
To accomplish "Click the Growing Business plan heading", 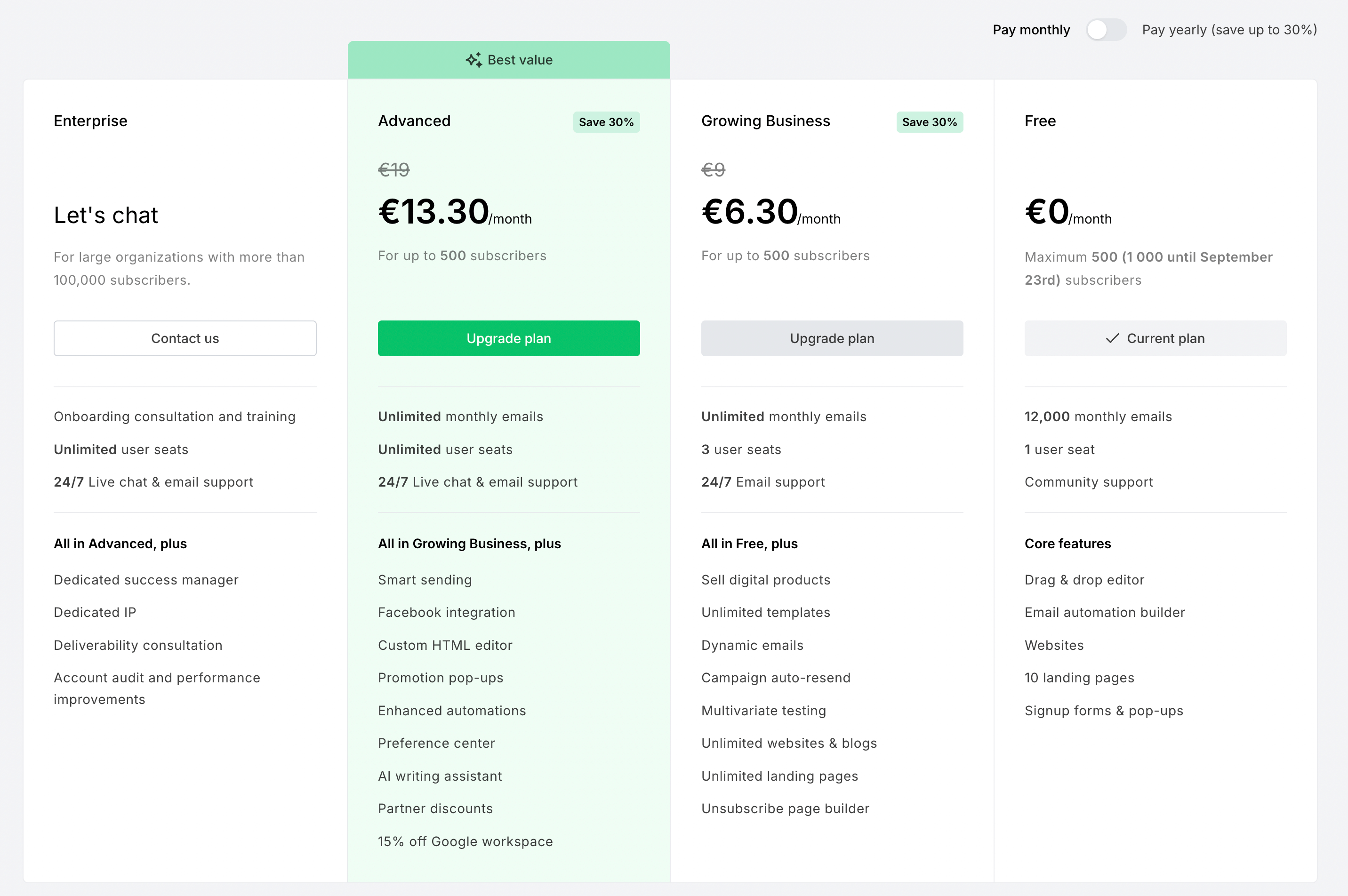I will (x=765, y=121).
